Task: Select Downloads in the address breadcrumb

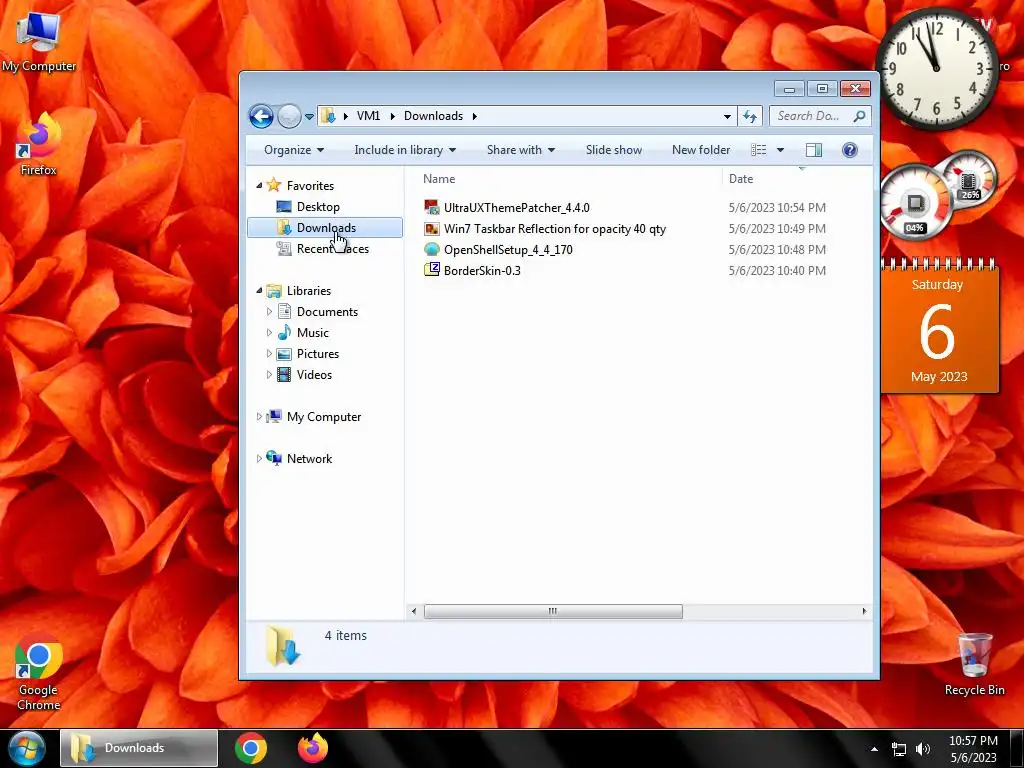Action: pos(433,116)
